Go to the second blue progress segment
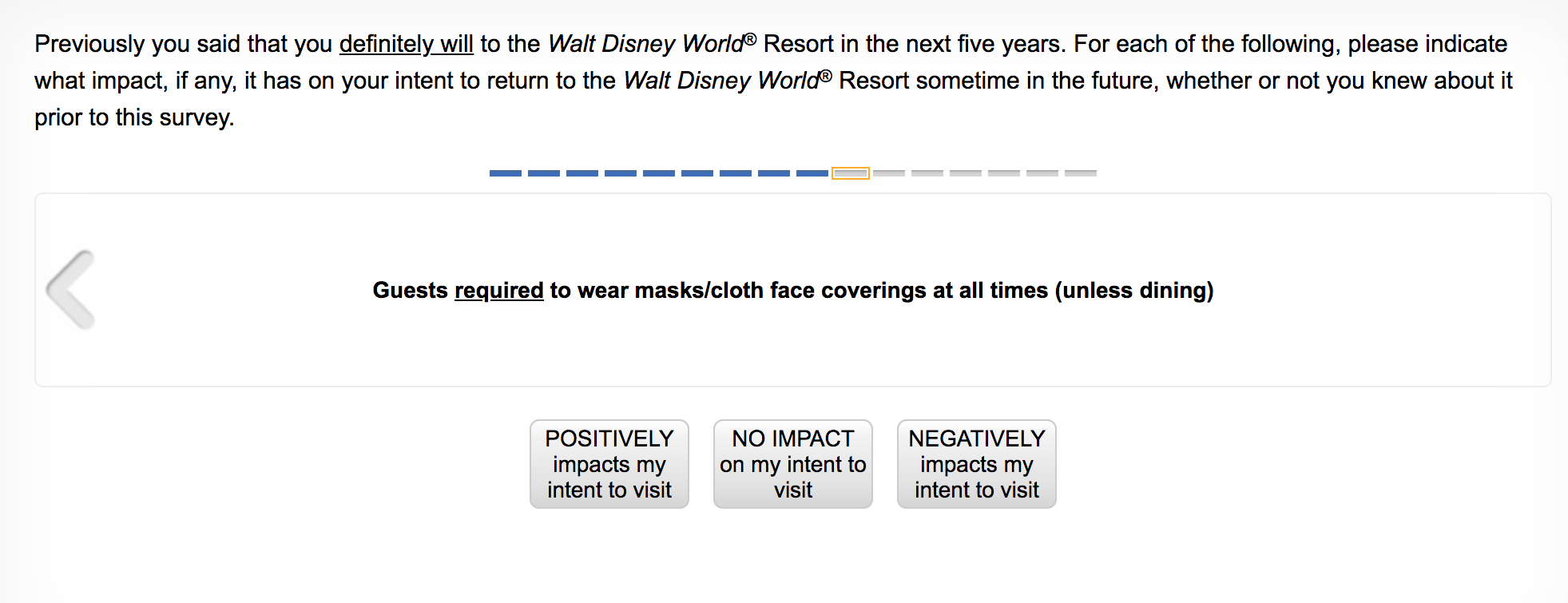The width and height of the screenshot is (1568, 603). tap(543, 173)
